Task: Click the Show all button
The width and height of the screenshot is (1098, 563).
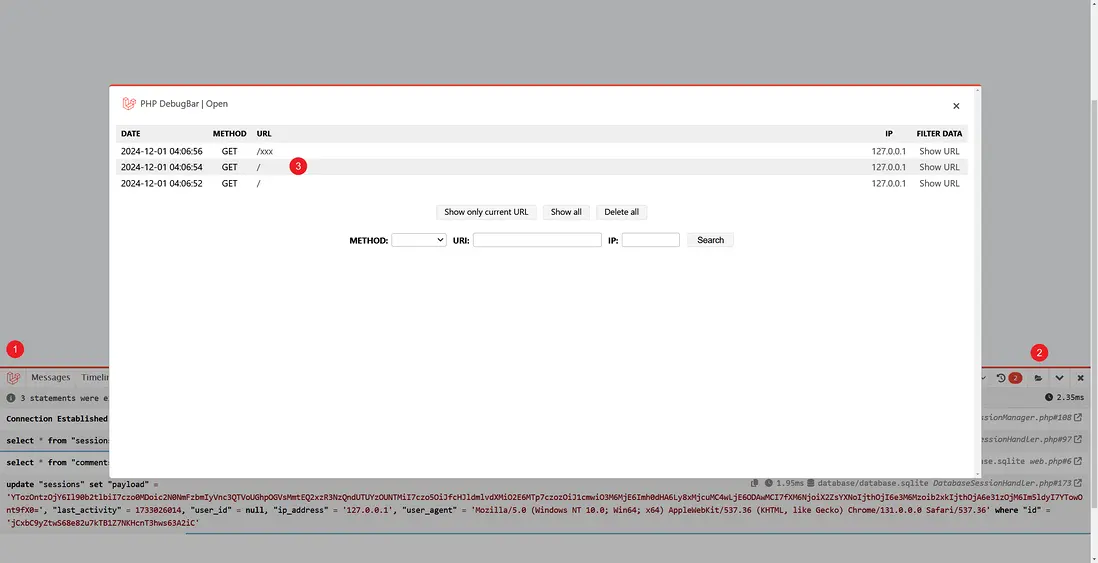Action: click(566, 212)
